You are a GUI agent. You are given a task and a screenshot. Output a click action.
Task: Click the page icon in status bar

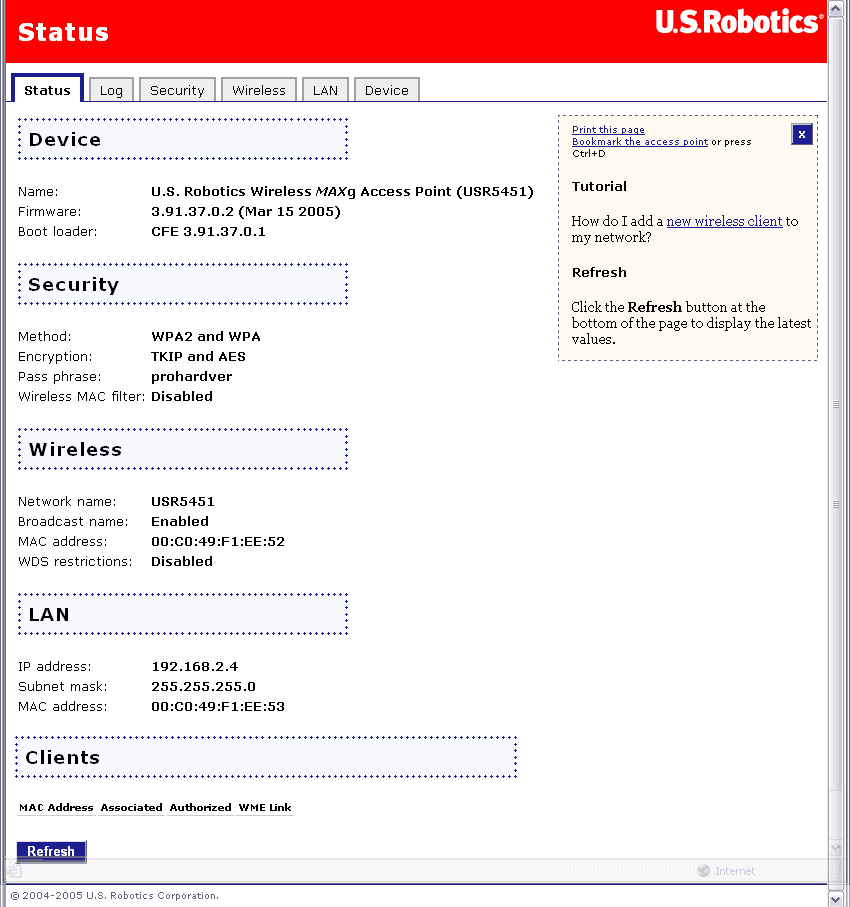14,871
